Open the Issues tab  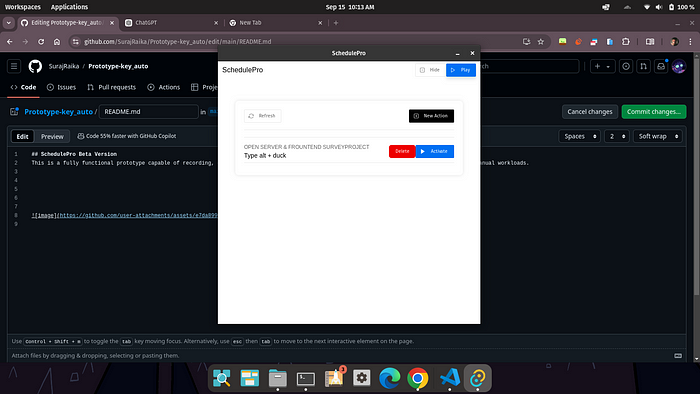pos(61,87)
